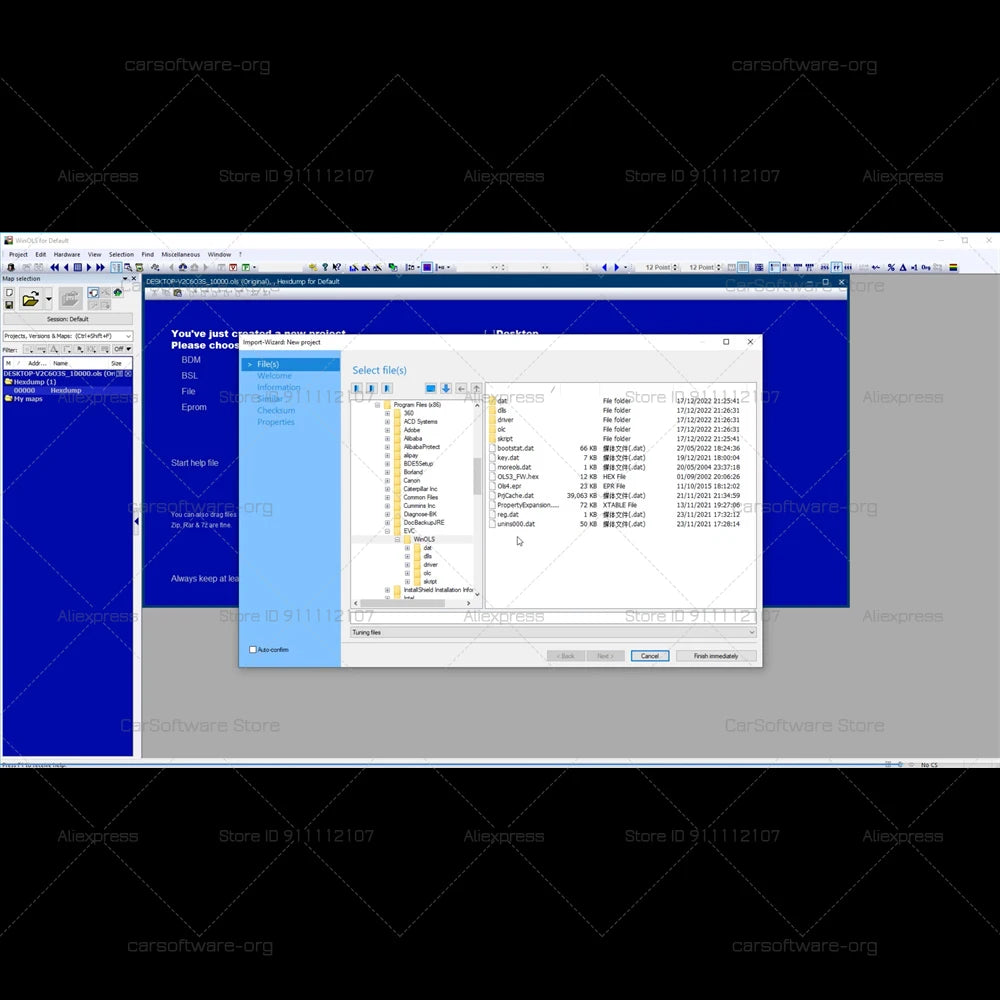Click the Cancel button
Viewport: 1000px width, 1000px height.
649,656
